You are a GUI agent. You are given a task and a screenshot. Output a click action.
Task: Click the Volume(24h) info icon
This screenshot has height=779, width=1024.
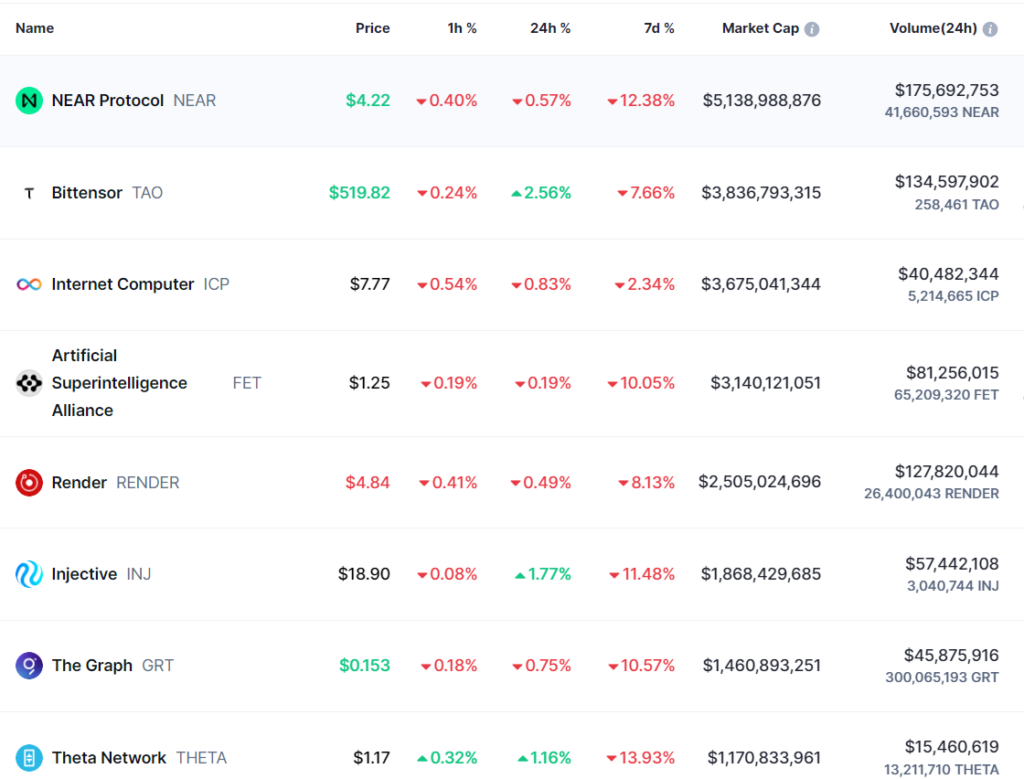point(990,29)
